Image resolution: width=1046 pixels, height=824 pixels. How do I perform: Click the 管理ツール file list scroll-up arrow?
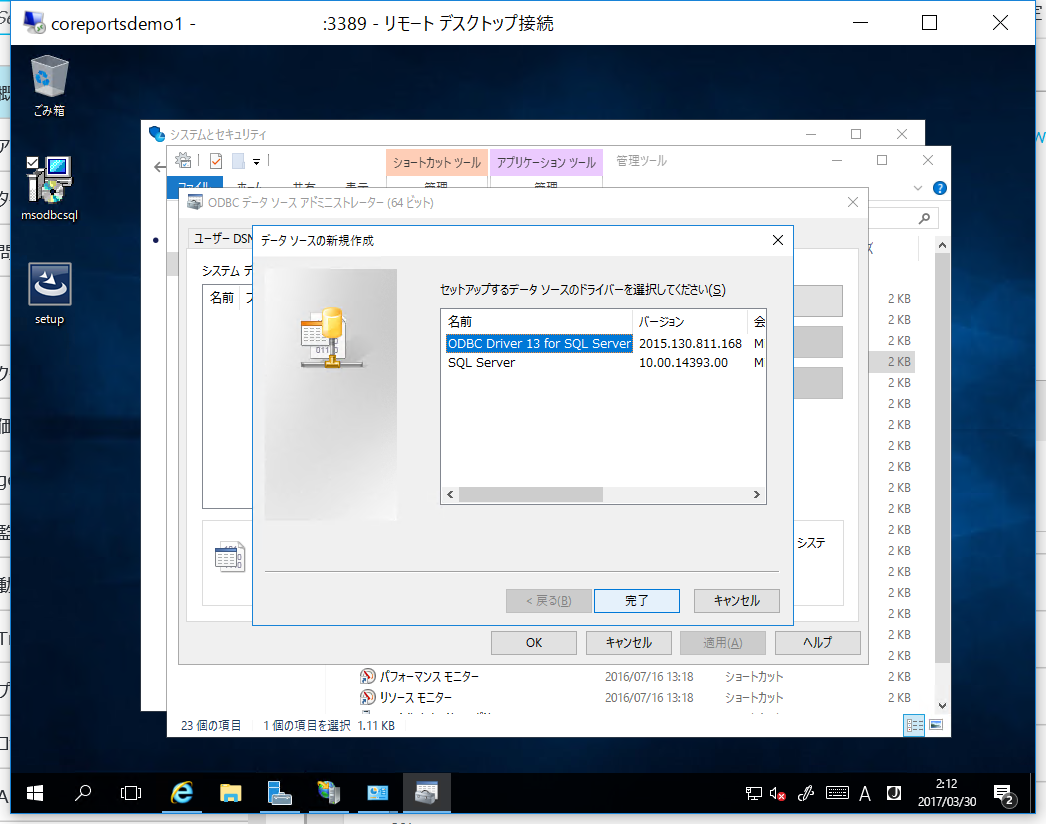tap(942, 246)
